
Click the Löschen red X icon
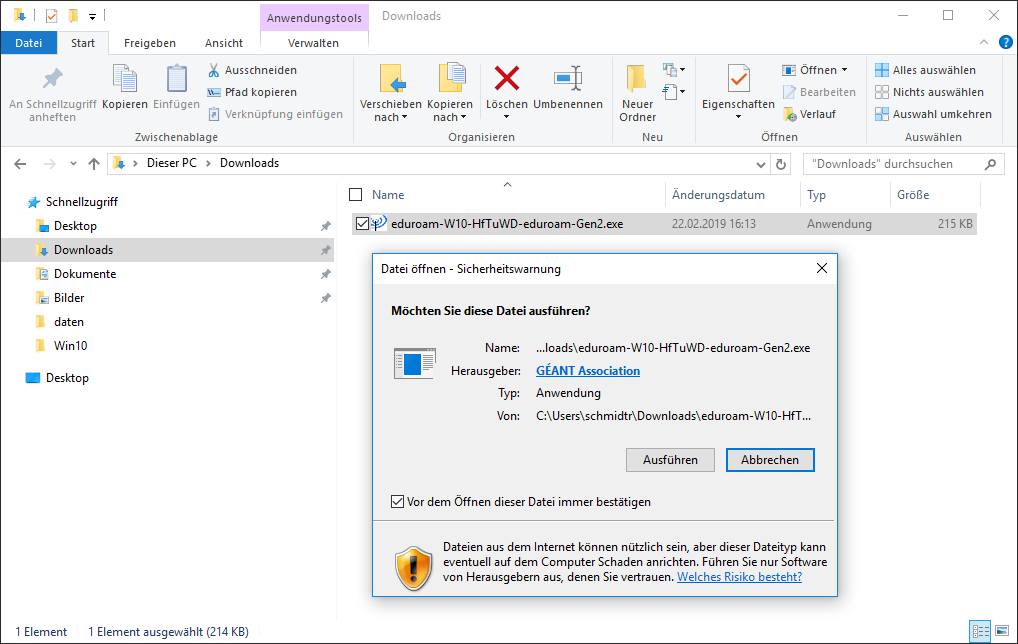click(507, 79)
